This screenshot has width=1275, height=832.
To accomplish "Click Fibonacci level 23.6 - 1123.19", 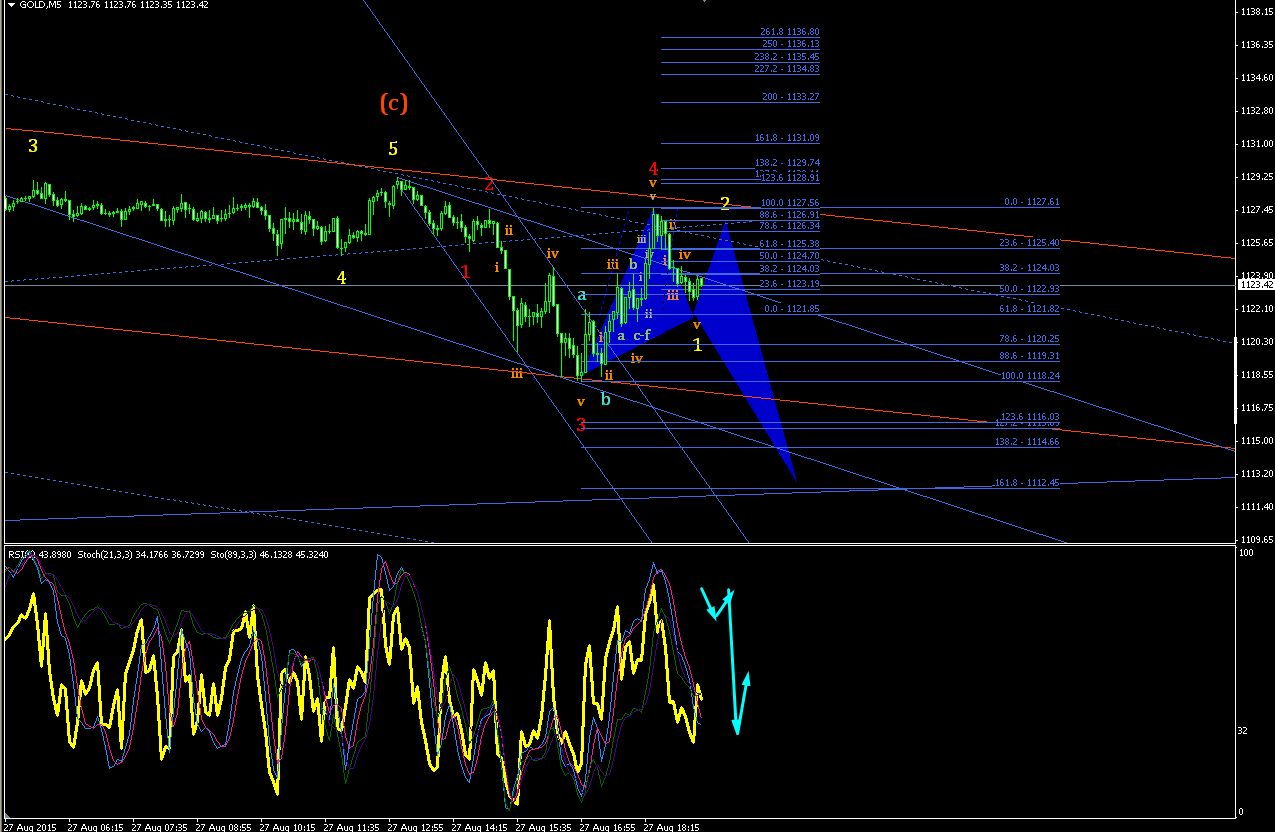I will 790,284.
